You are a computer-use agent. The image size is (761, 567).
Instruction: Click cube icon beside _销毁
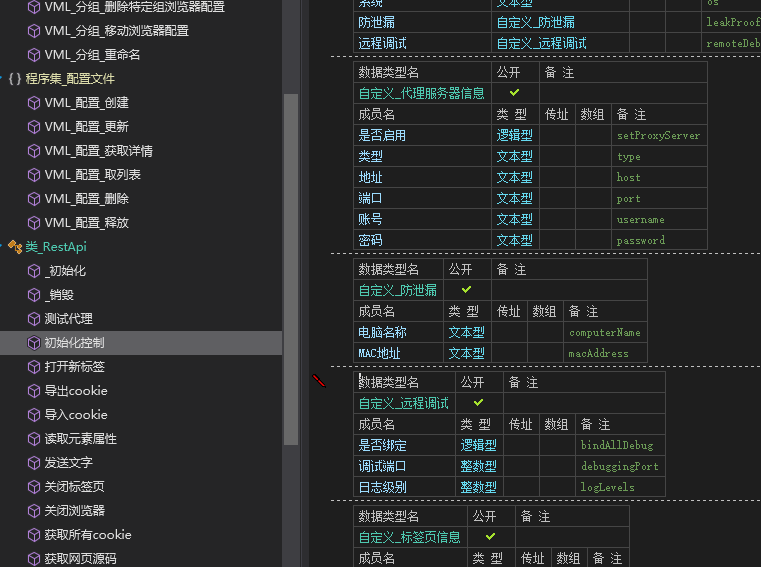[x=33, y=295]
